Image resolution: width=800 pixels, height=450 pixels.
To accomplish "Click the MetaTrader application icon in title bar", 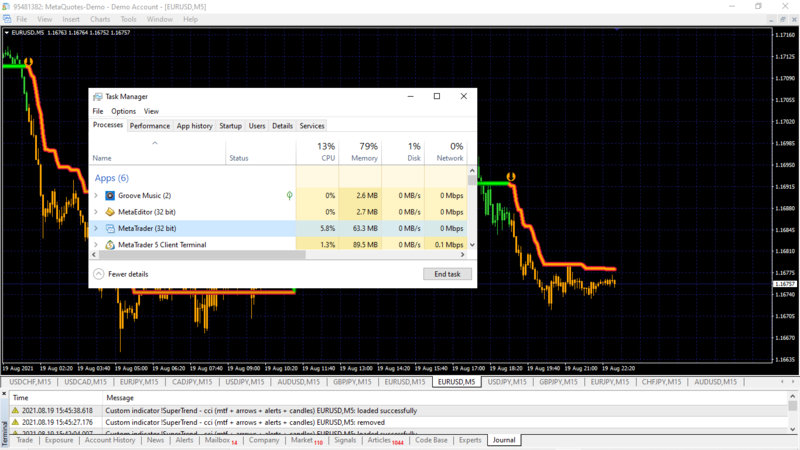I will (6, 7).
